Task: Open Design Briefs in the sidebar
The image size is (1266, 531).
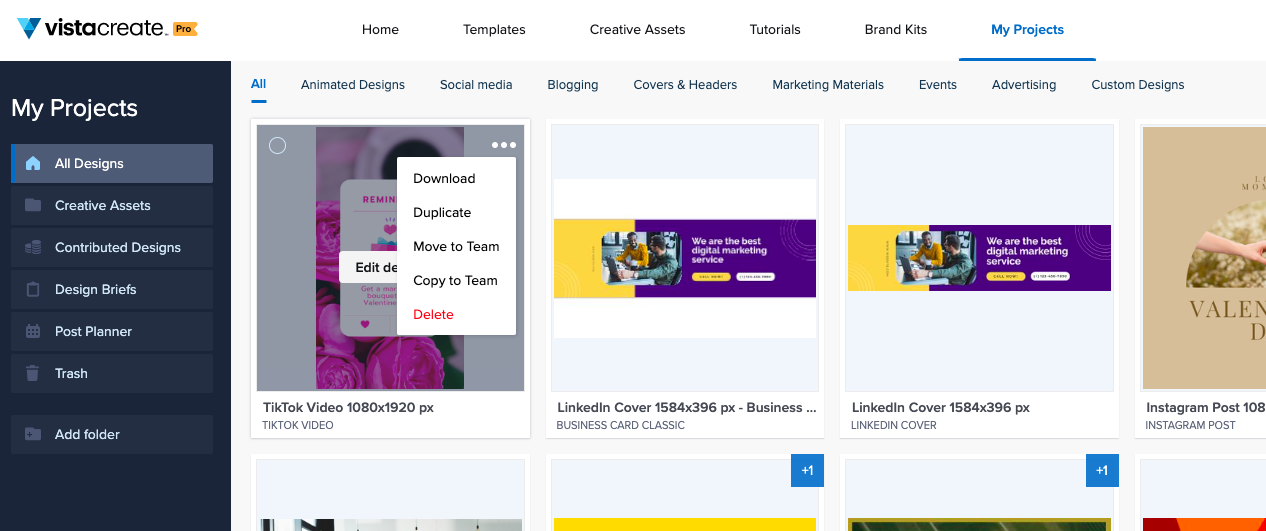Action: tap(112, 289)
